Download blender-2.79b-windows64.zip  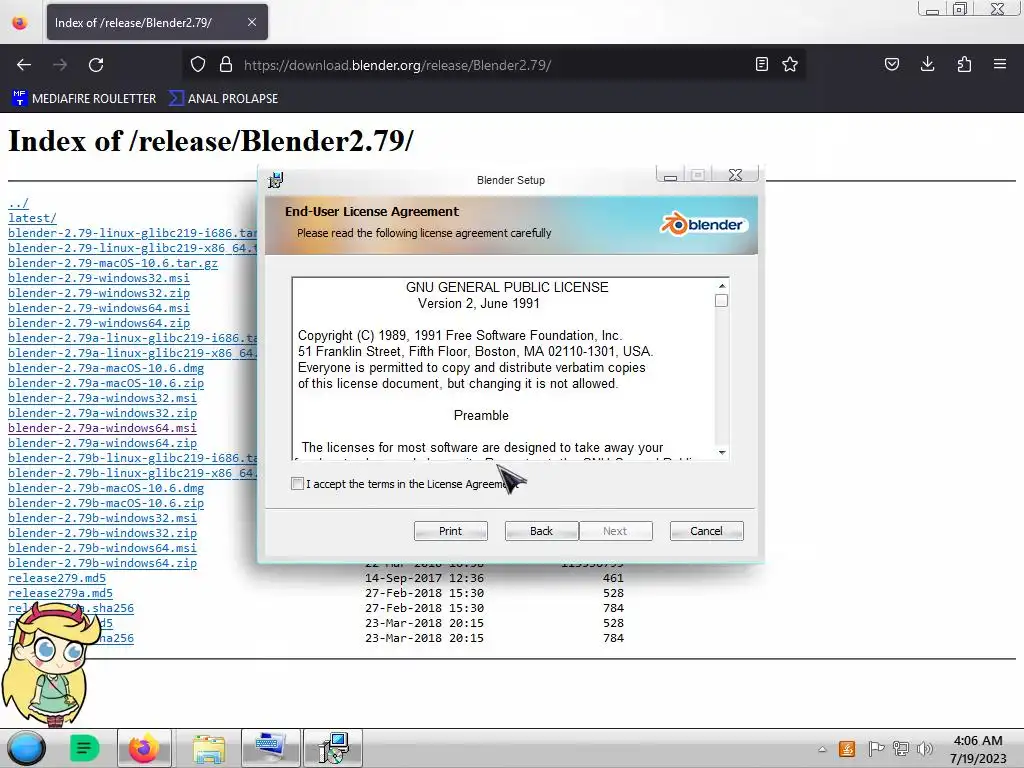click(103, 564)
